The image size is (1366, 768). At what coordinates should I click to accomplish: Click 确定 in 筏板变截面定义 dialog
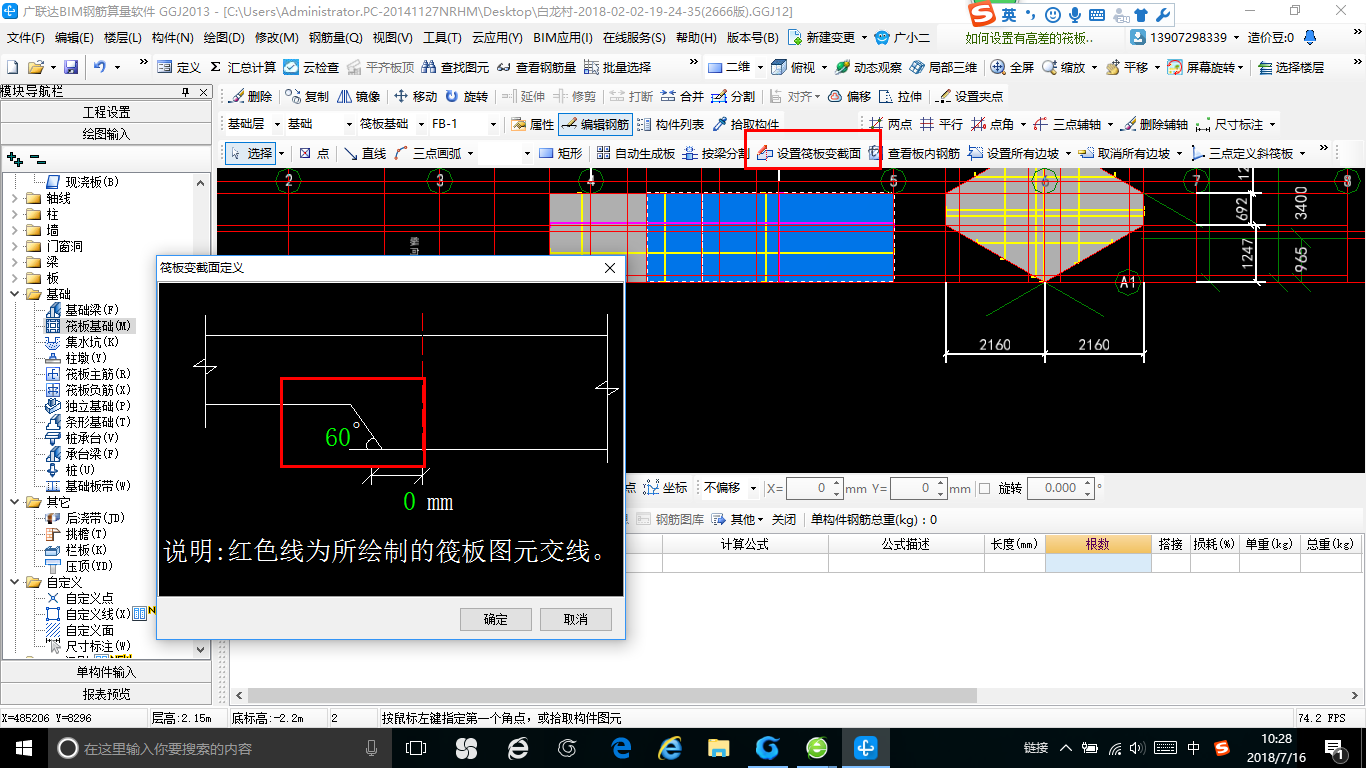click(x=496, y=619)
